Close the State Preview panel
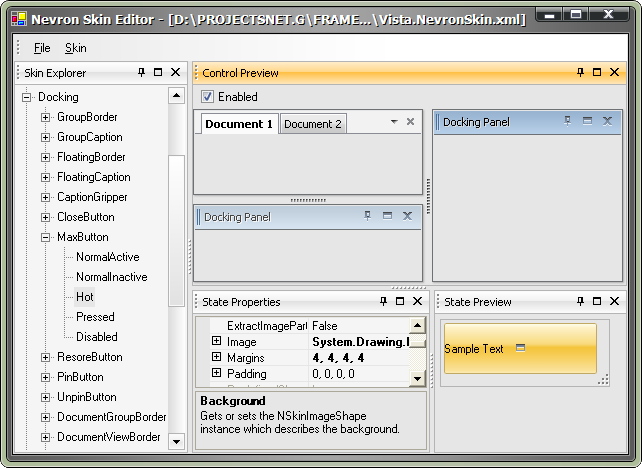The image size is (642, 468). [614, 301]
